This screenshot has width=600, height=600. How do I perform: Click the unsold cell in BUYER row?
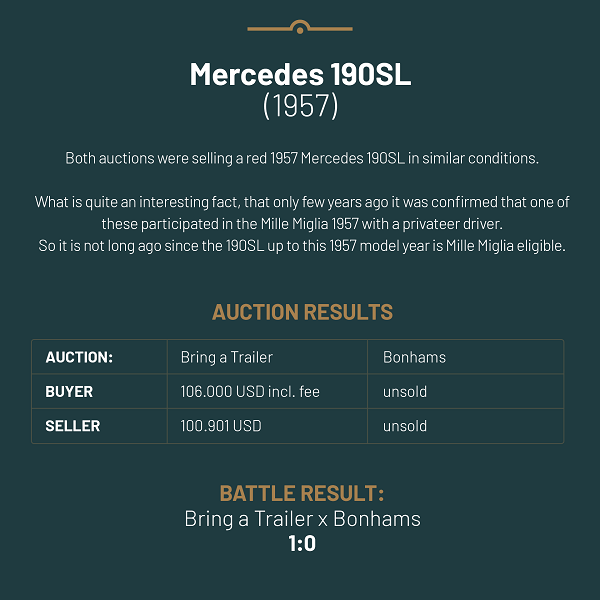465,391
